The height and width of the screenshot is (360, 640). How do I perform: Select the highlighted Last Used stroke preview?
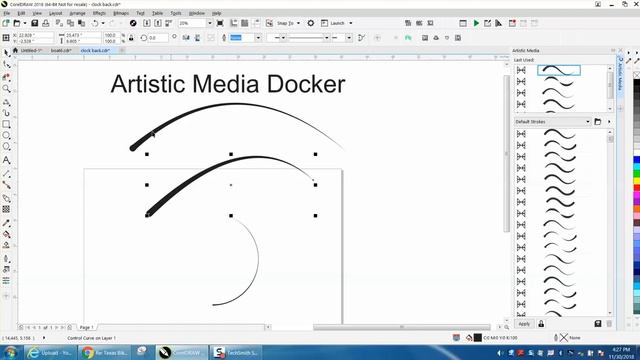tap(559, 70)
